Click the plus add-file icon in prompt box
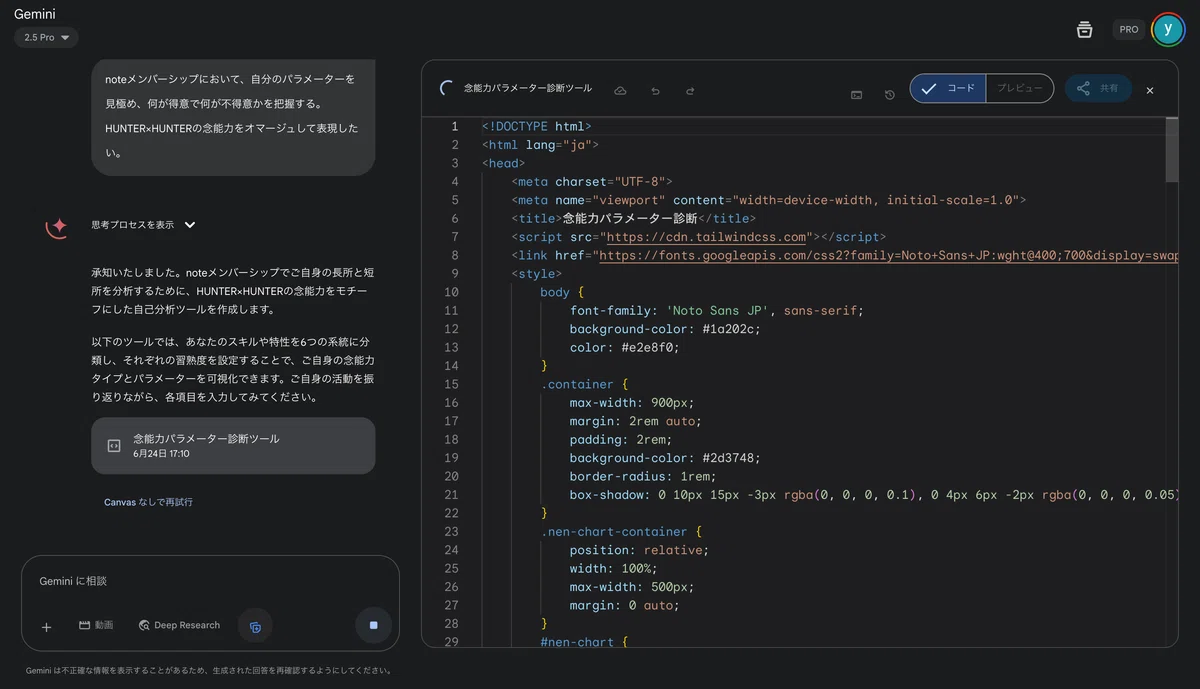 46,626
